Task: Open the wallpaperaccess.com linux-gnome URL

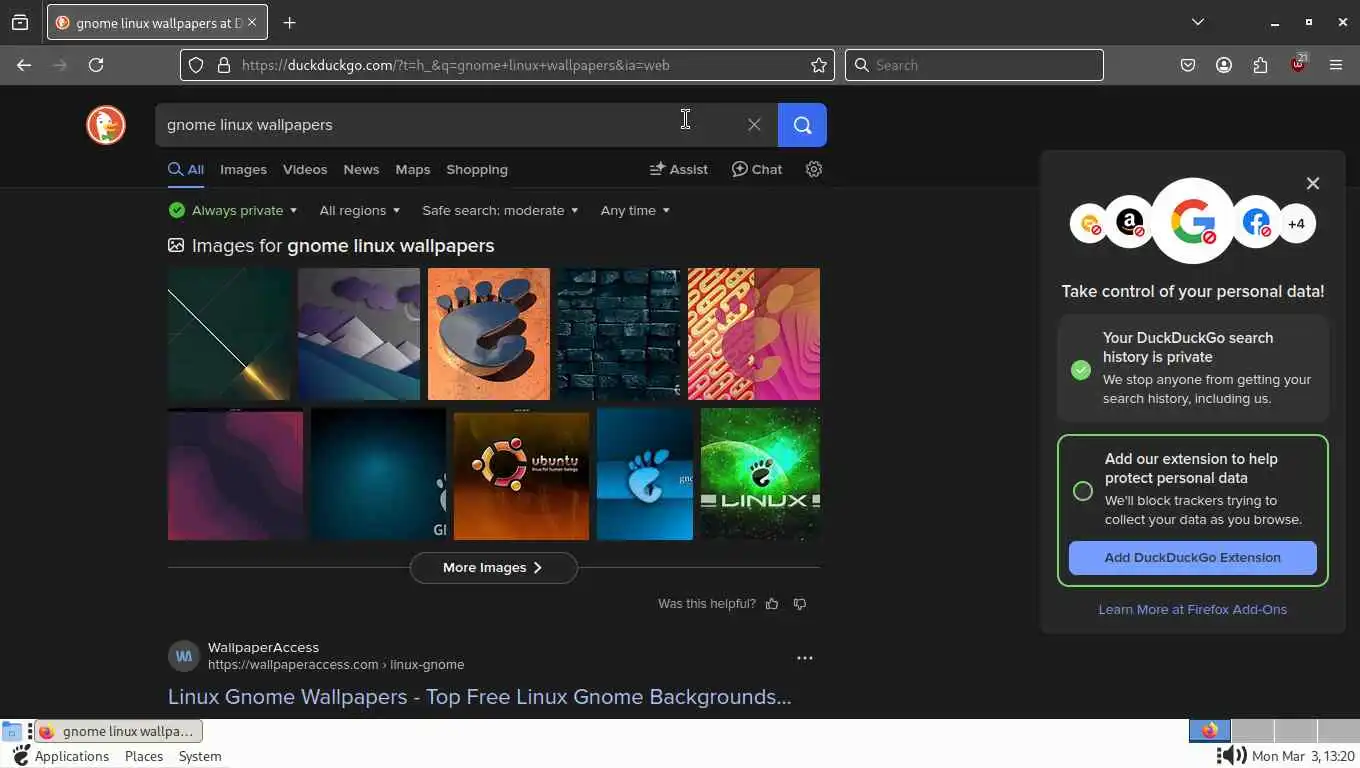Action: pyautogui.click(x=336, y=664)
